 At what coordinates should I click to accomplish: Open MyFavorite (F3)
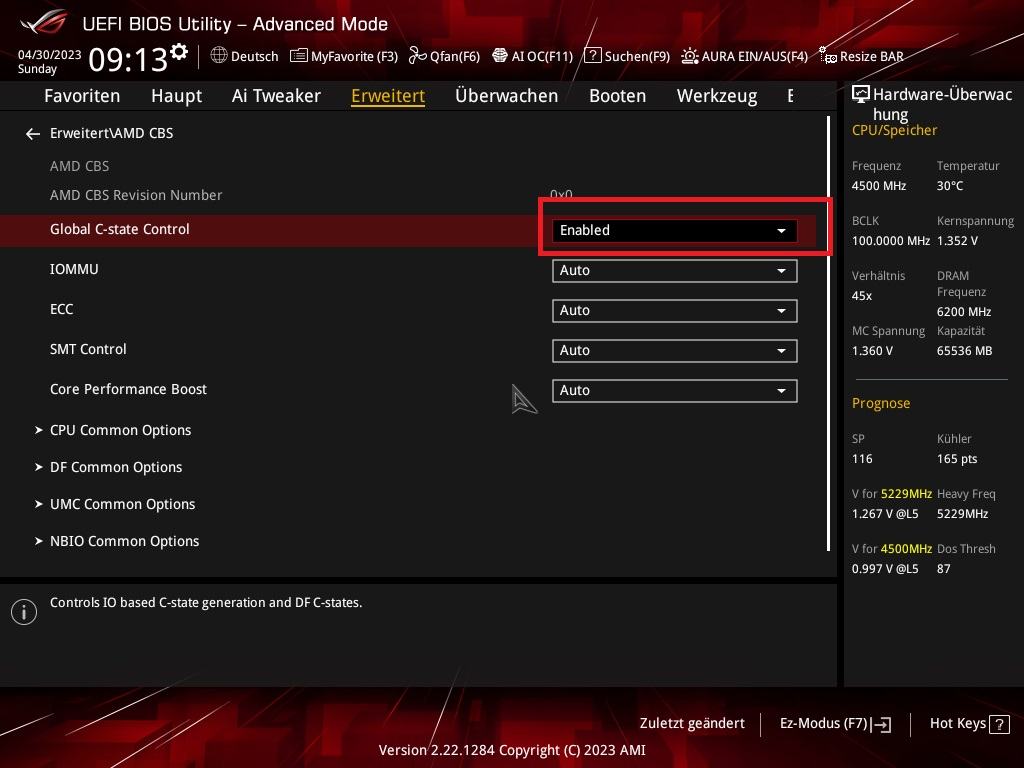[x=344, y=56]
